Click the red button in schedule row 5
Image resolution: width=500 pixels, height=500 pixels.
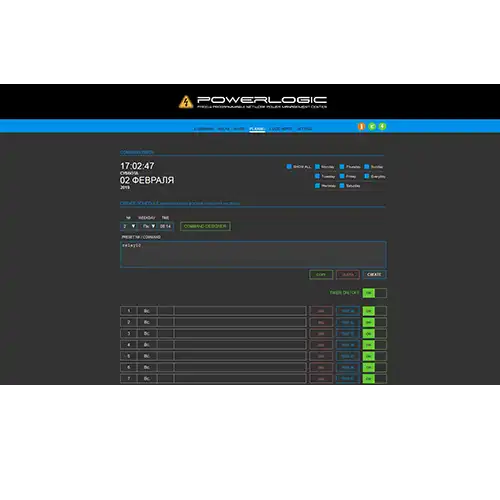[321, 356]
